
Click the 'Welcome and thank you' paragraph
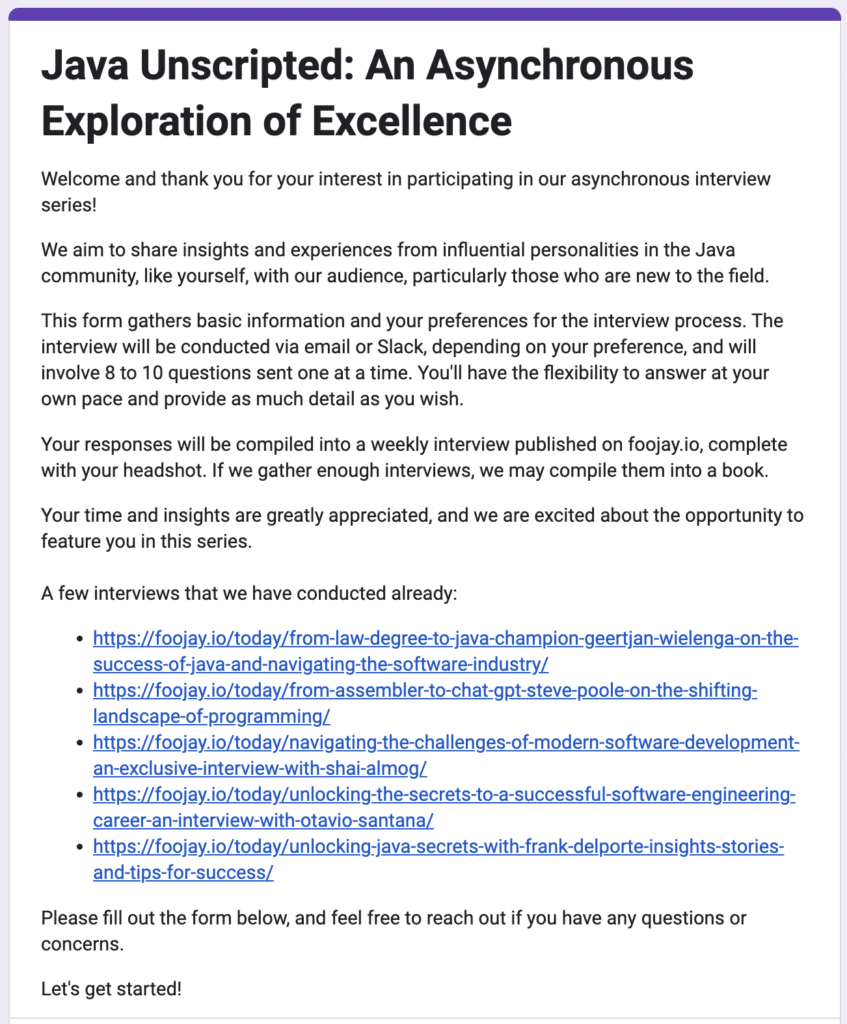[x=406, y=192]
